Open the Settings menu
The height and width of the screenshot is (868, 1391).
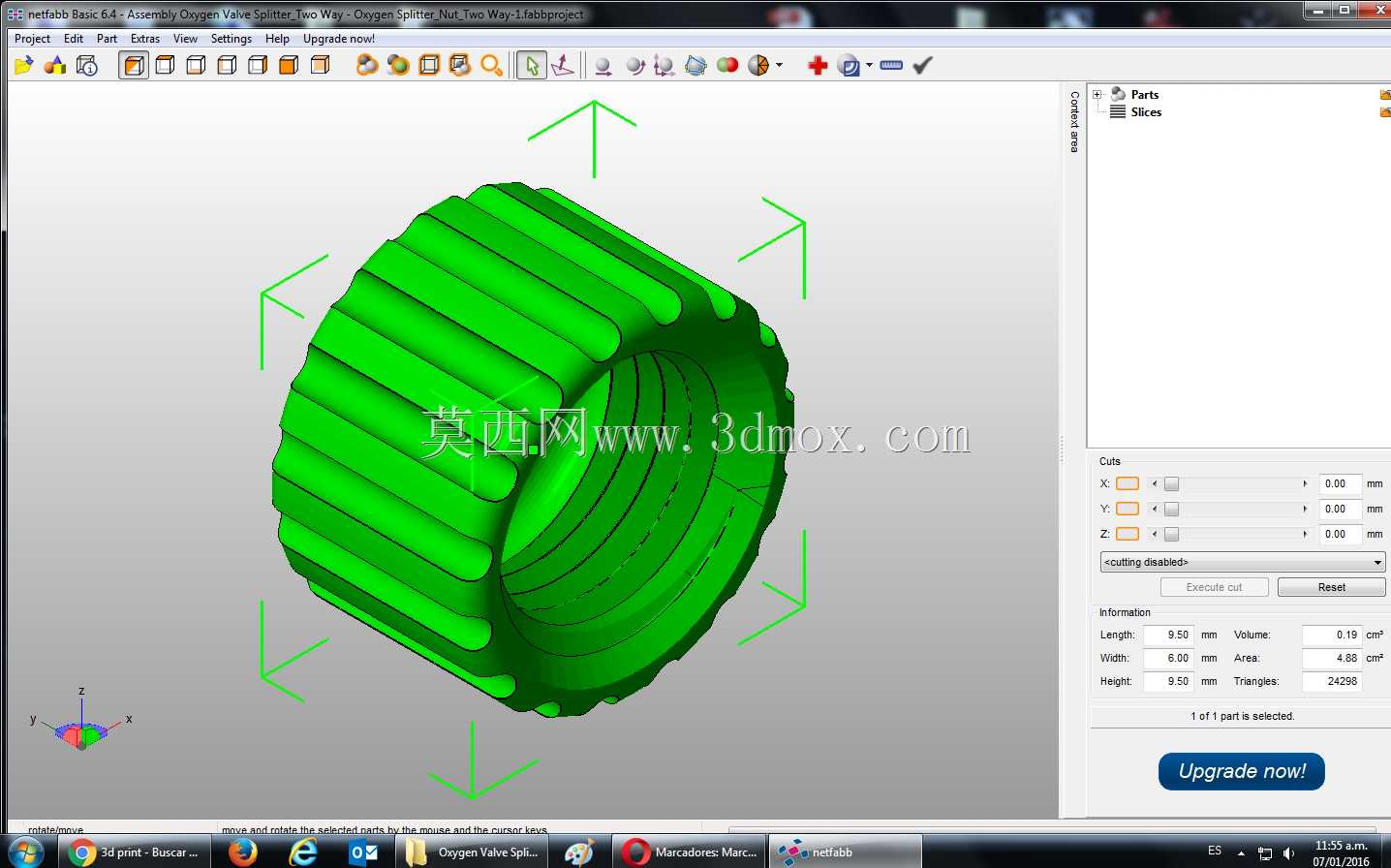point(232,39)
